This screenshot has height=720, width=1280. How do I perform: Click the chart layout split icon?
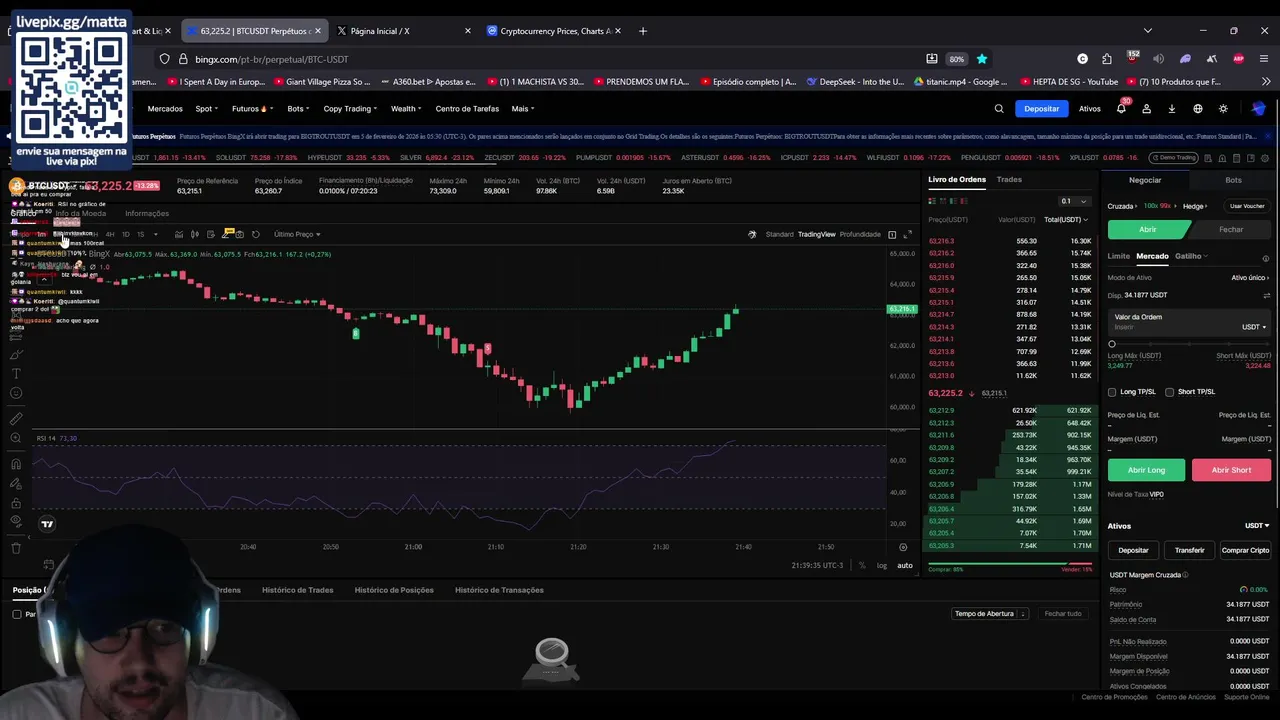pos(892,234)
